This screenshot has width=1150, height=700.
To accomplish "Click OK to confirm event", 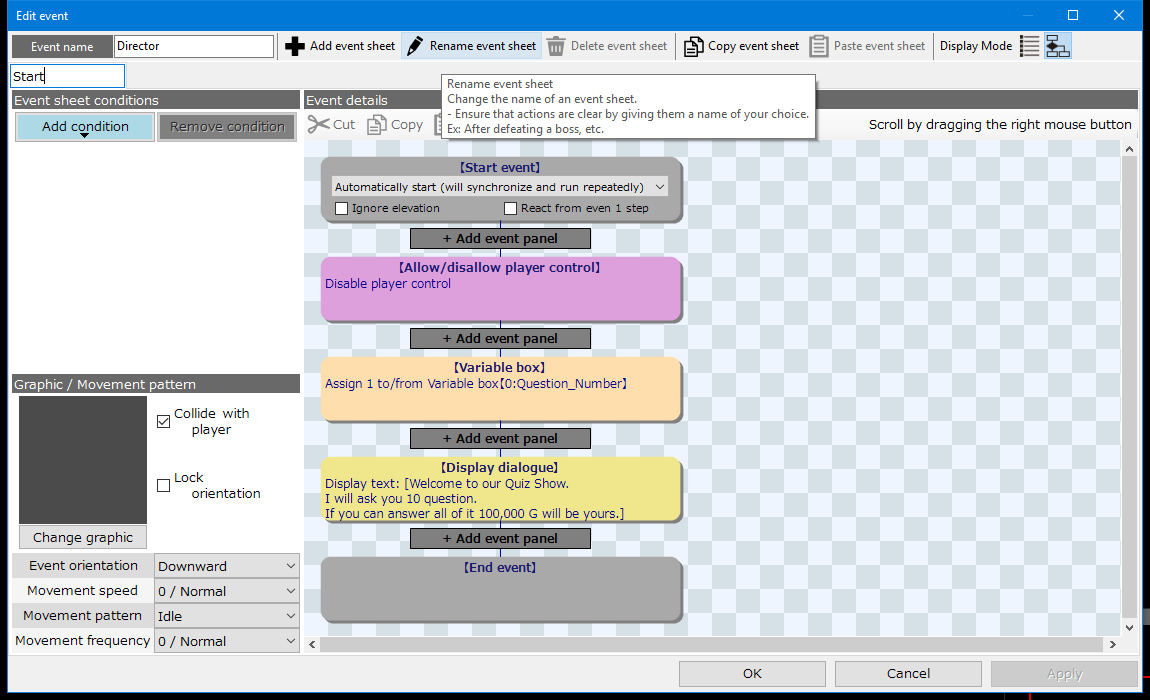I will coord(752,674).
